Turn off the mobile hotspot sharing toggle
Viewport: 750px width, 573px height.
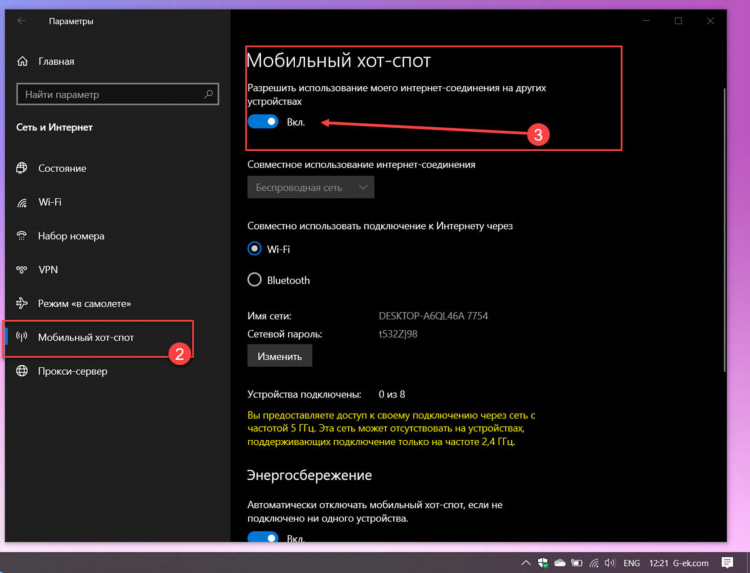pyautogui.click(x=263, y=122)
